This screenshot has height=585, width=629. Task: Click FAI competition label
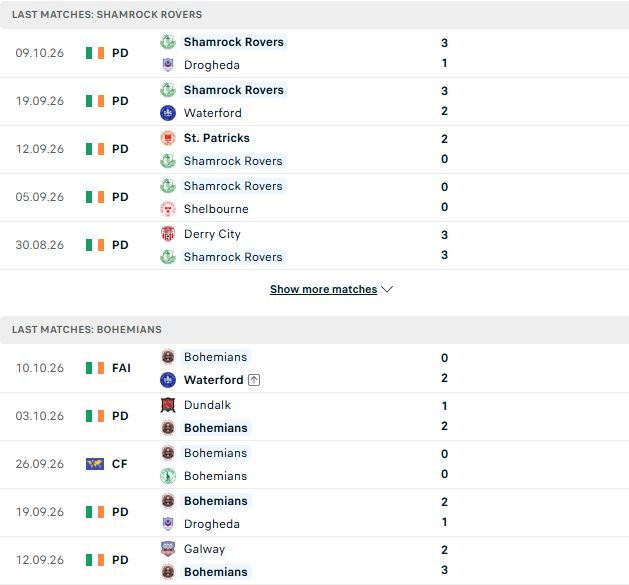point(121,368)
